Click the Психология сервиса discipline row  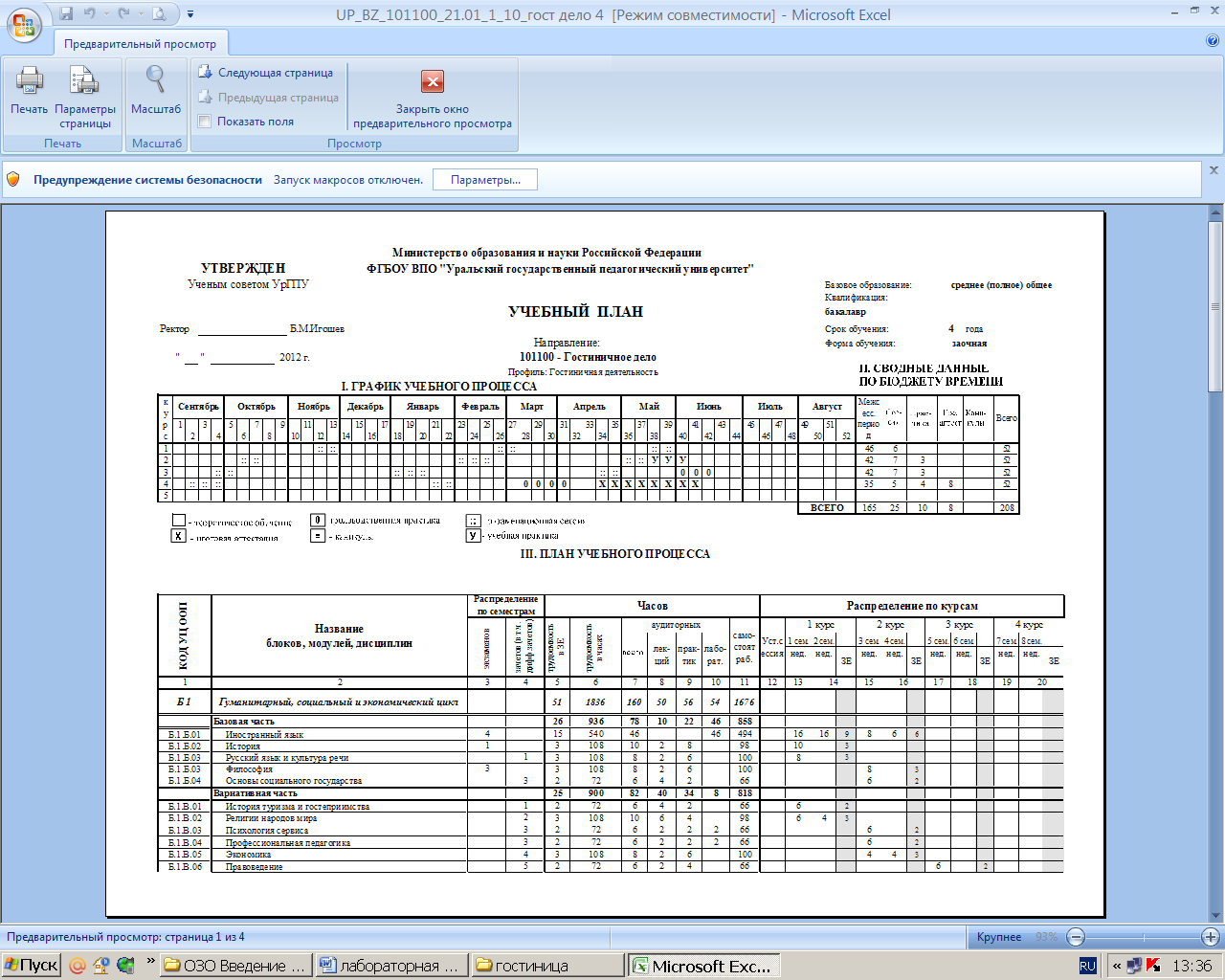611,830
